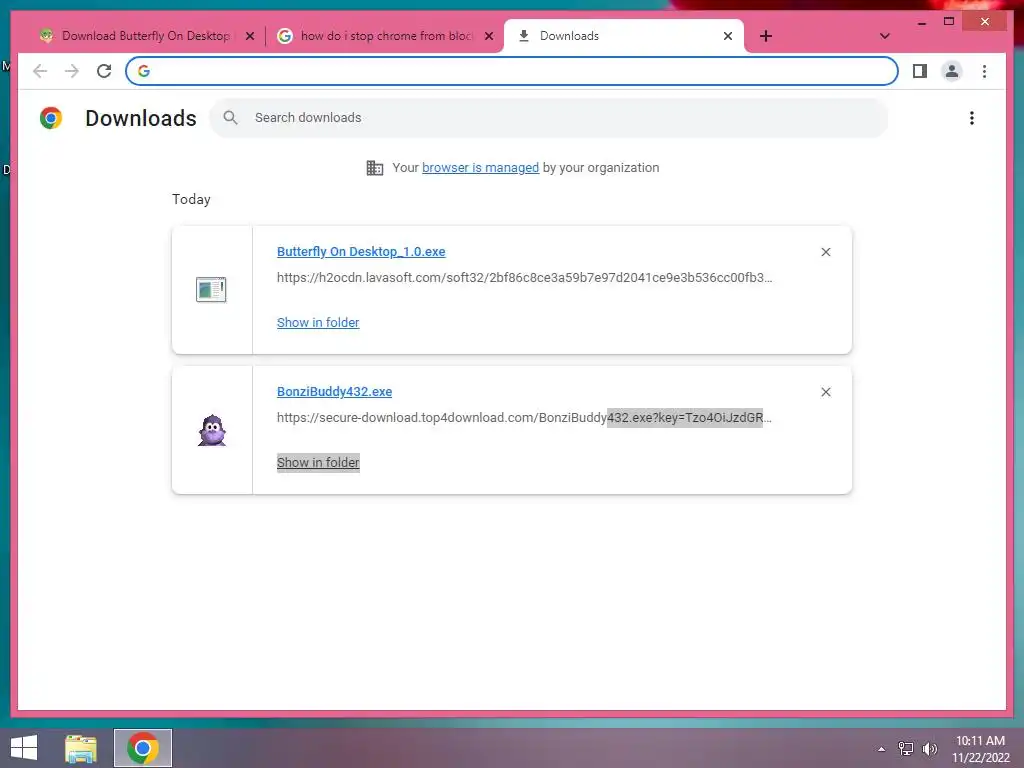Open the volume speaker tray icon
1024x768 pixels.
point(929,749)
